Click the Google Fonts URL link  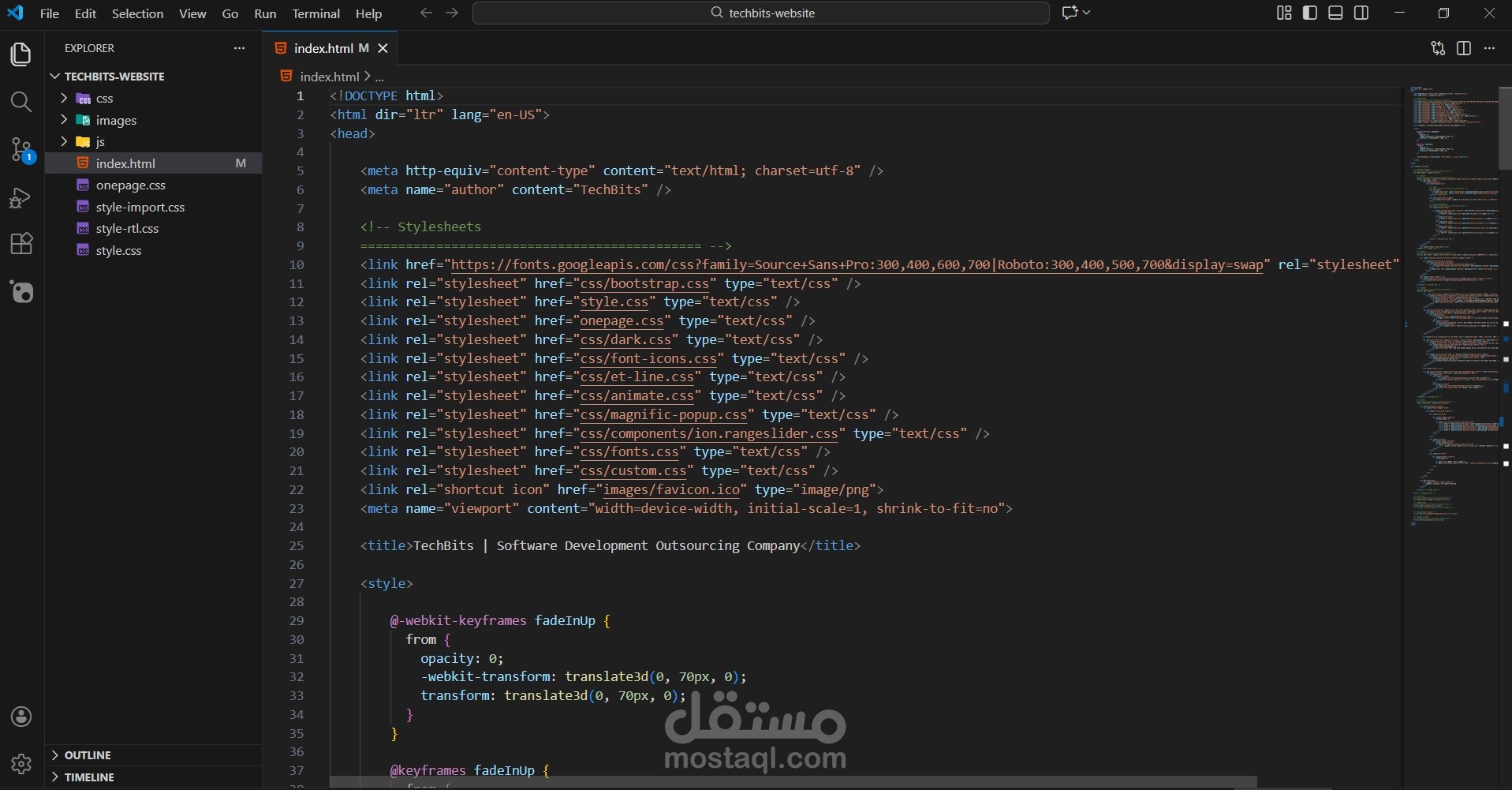click(857, 265)
